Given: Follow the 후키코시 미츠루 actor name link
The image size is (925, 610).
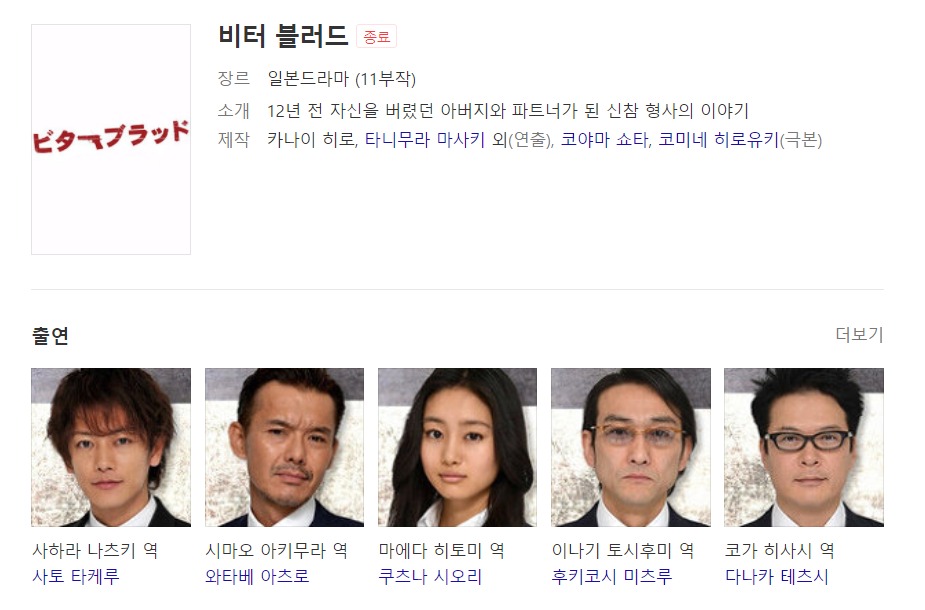Looking at the screenshot, I should 612,576.
